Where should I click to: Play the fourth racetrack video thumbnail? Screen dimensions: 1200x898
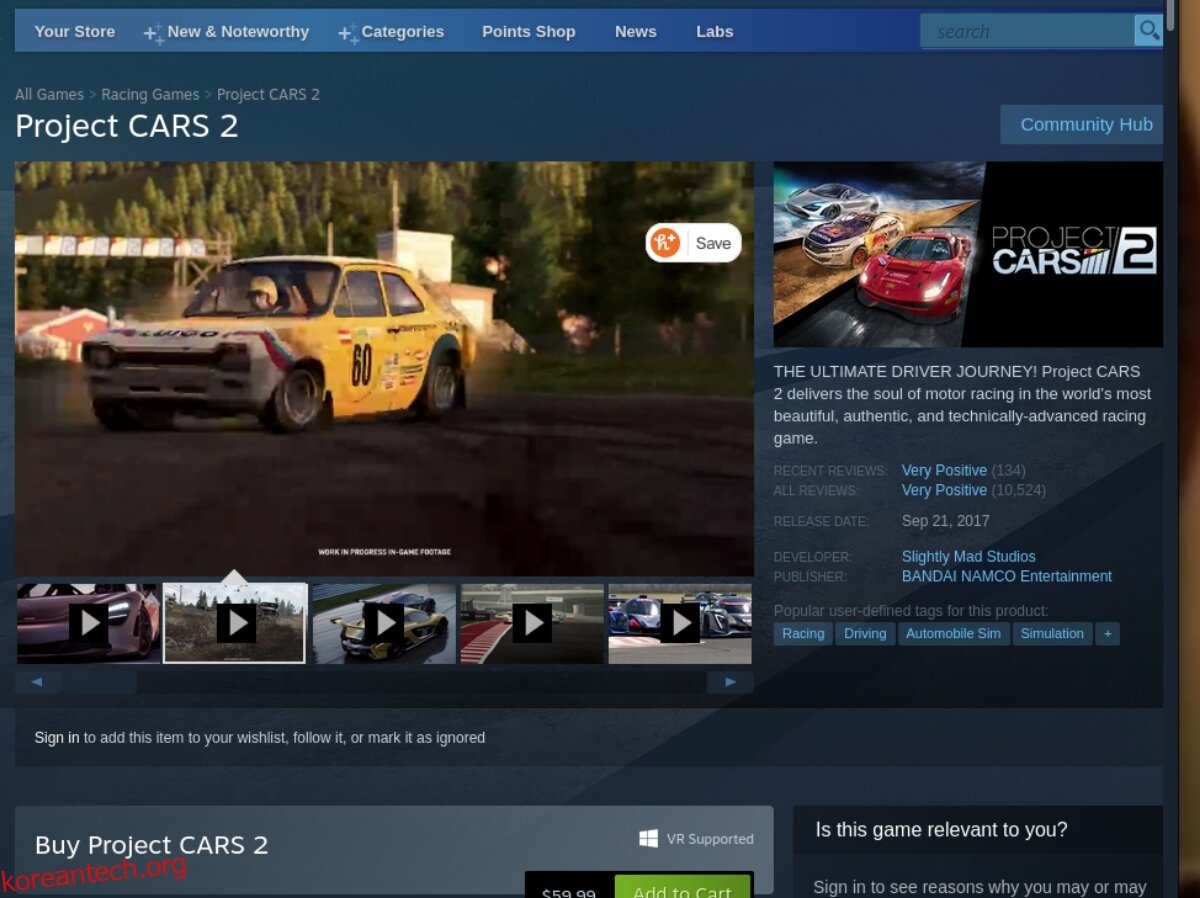pyautogui.click(x=532, y=623)
